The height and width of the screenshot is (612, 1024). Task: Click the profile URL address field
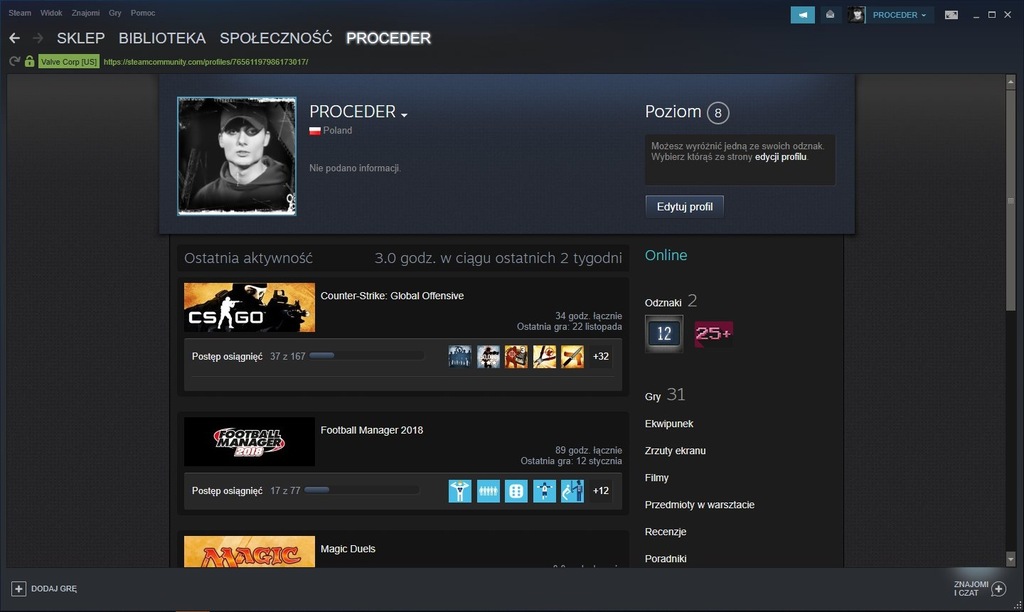[x=206, y=62]
